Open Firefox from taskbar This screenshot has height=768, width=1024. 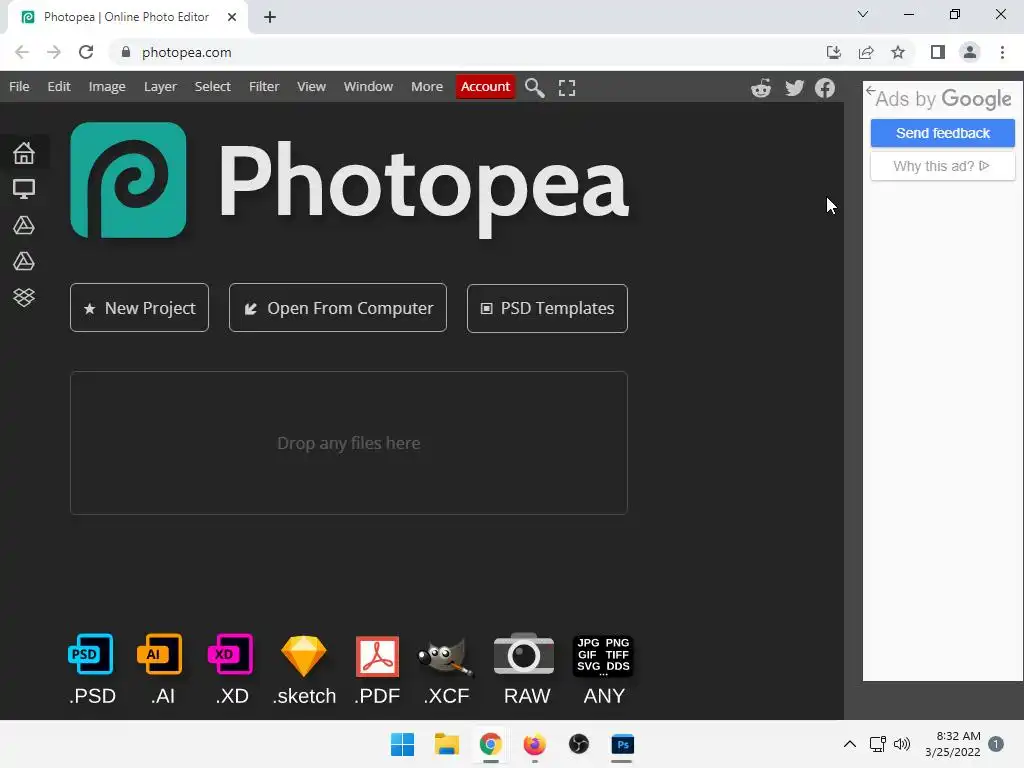pos(534,744)
